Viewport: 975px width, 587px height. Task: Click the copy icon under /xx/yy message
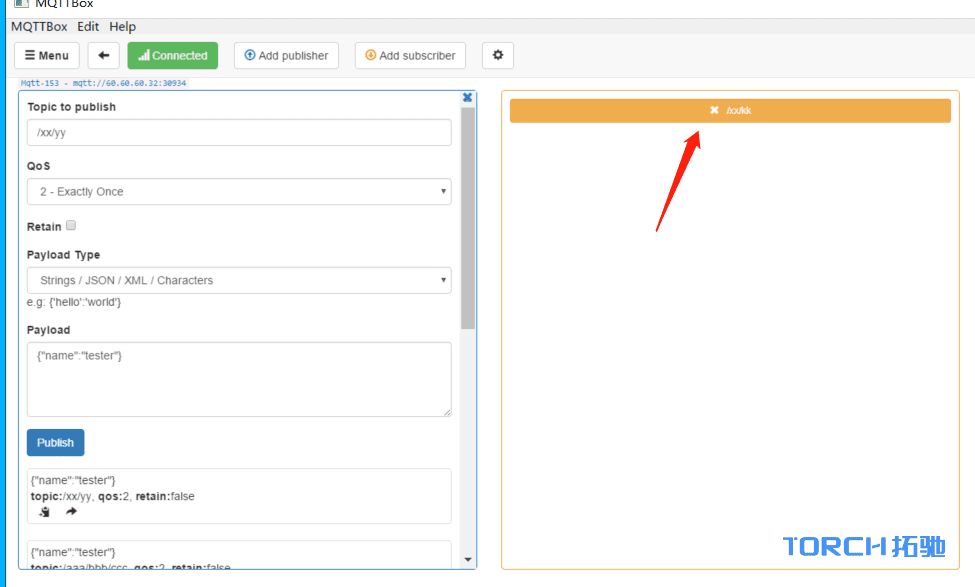[45, 512]
